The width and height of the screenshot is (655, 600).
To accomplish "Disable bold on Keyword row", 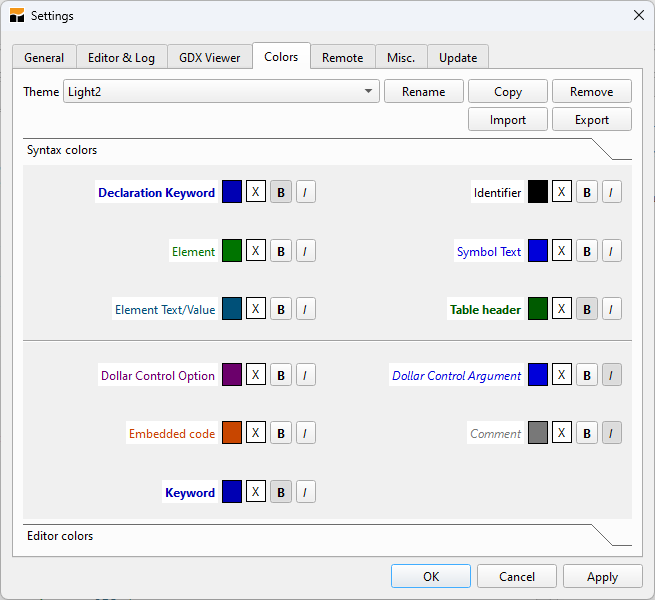I will point(281,492).
